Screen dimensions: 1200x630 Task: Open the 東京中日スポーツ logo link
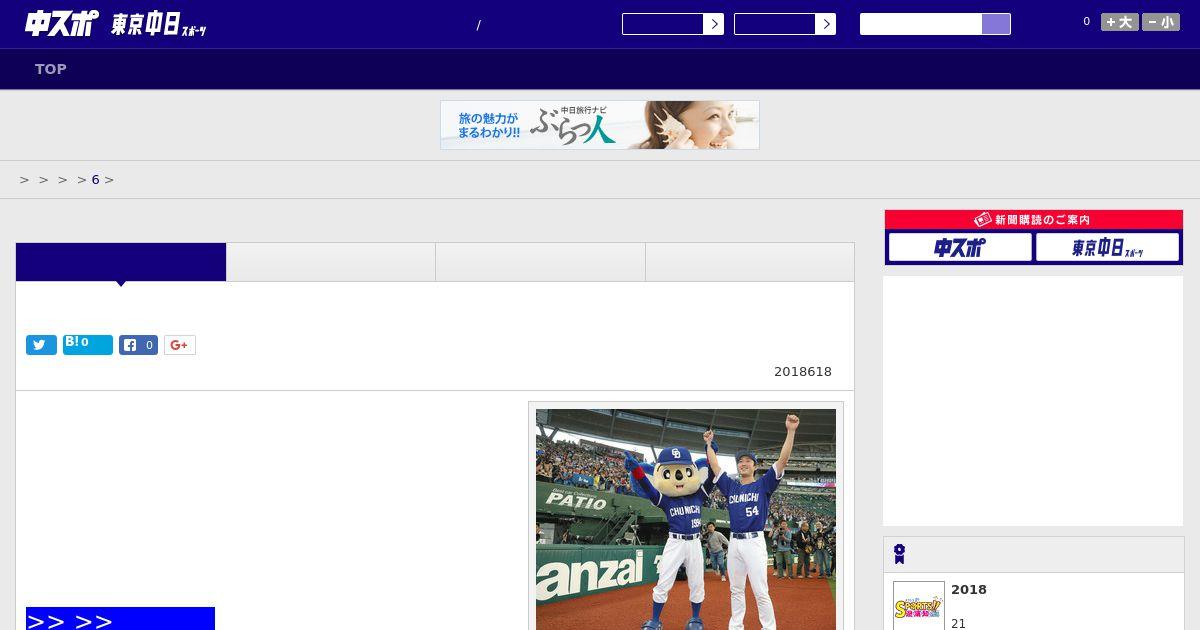(159, 25)
